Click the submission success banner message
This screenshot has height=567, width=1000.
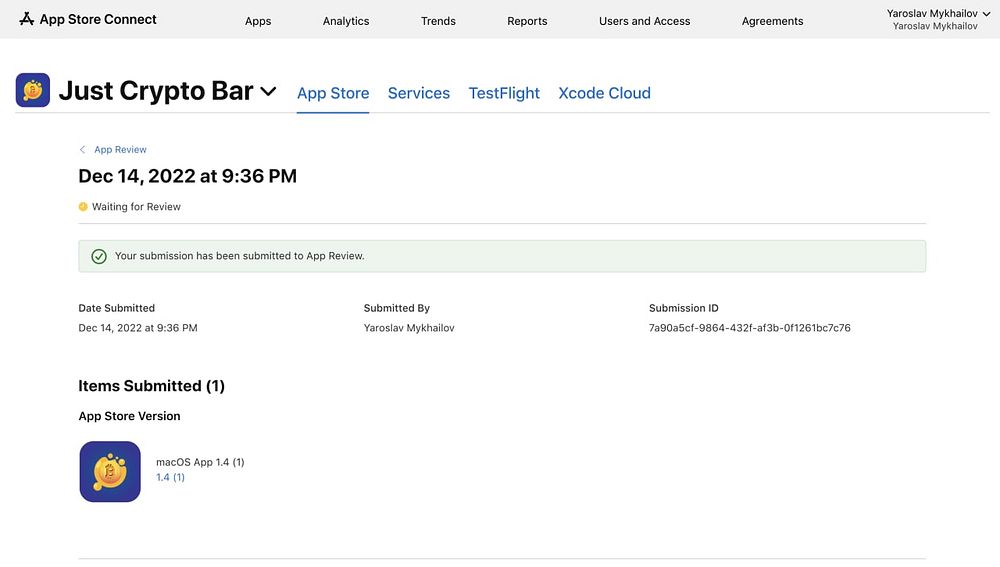coord(239,256)
